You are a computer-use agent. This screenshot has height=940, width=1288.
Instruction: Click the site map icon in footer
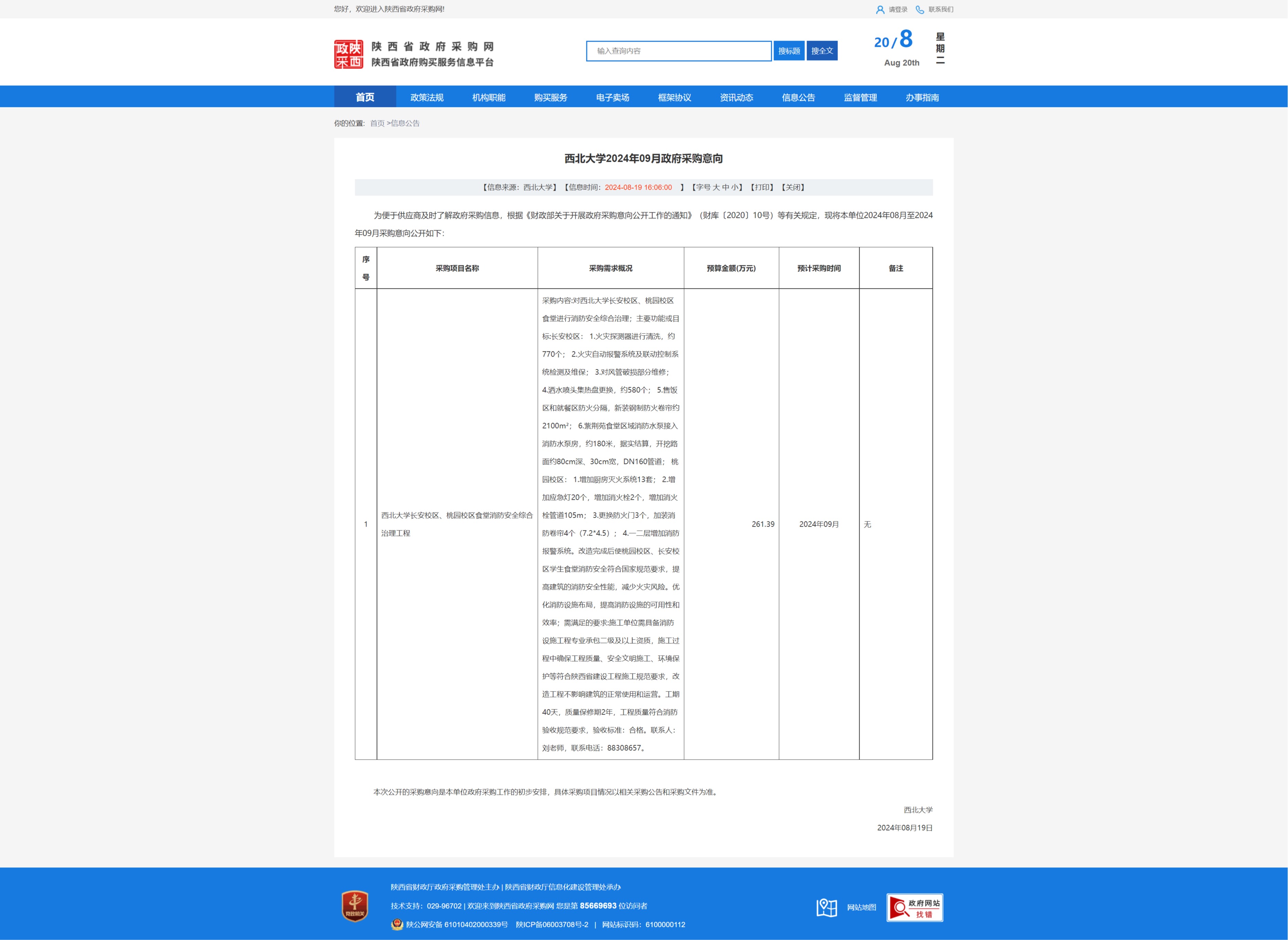[827, 908]
